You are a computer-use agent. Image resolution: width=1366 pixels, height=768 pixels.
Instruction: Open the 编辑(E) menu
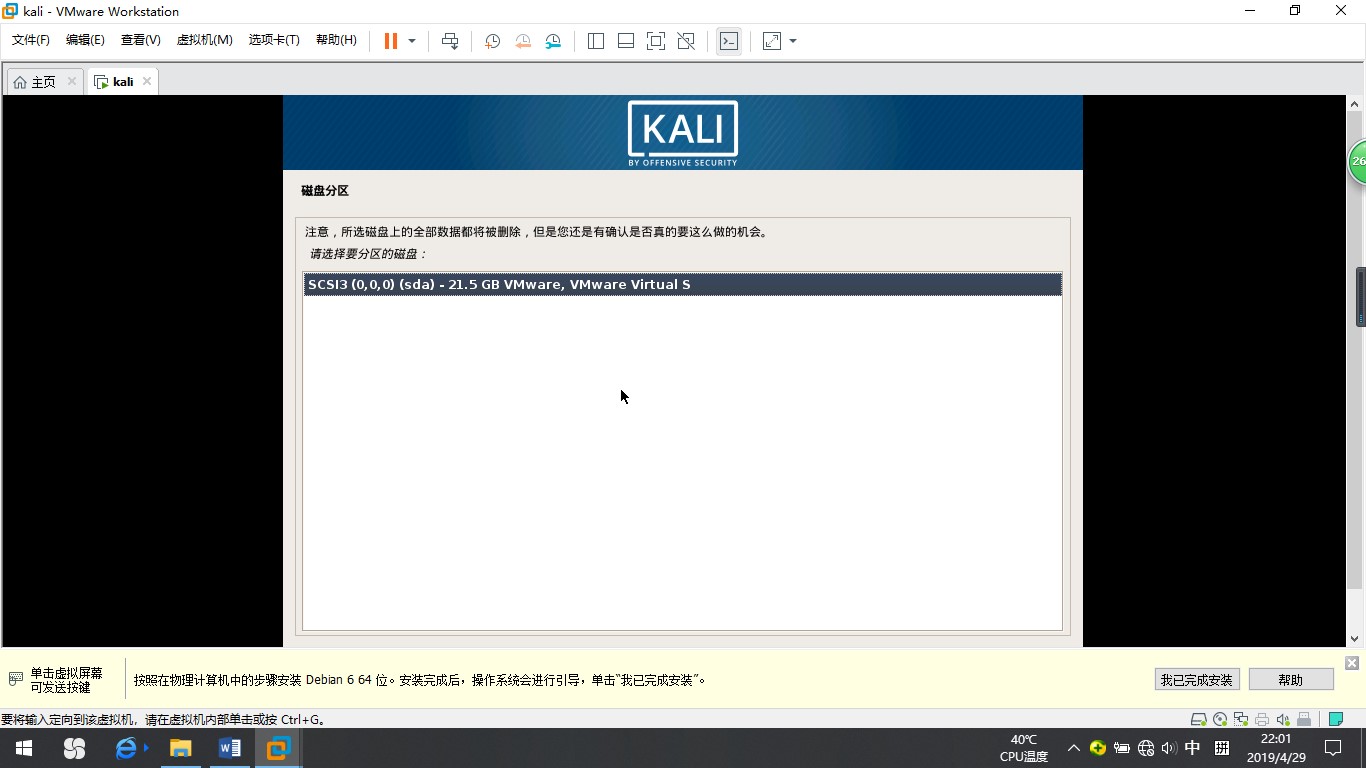click(x=85, y=40)
